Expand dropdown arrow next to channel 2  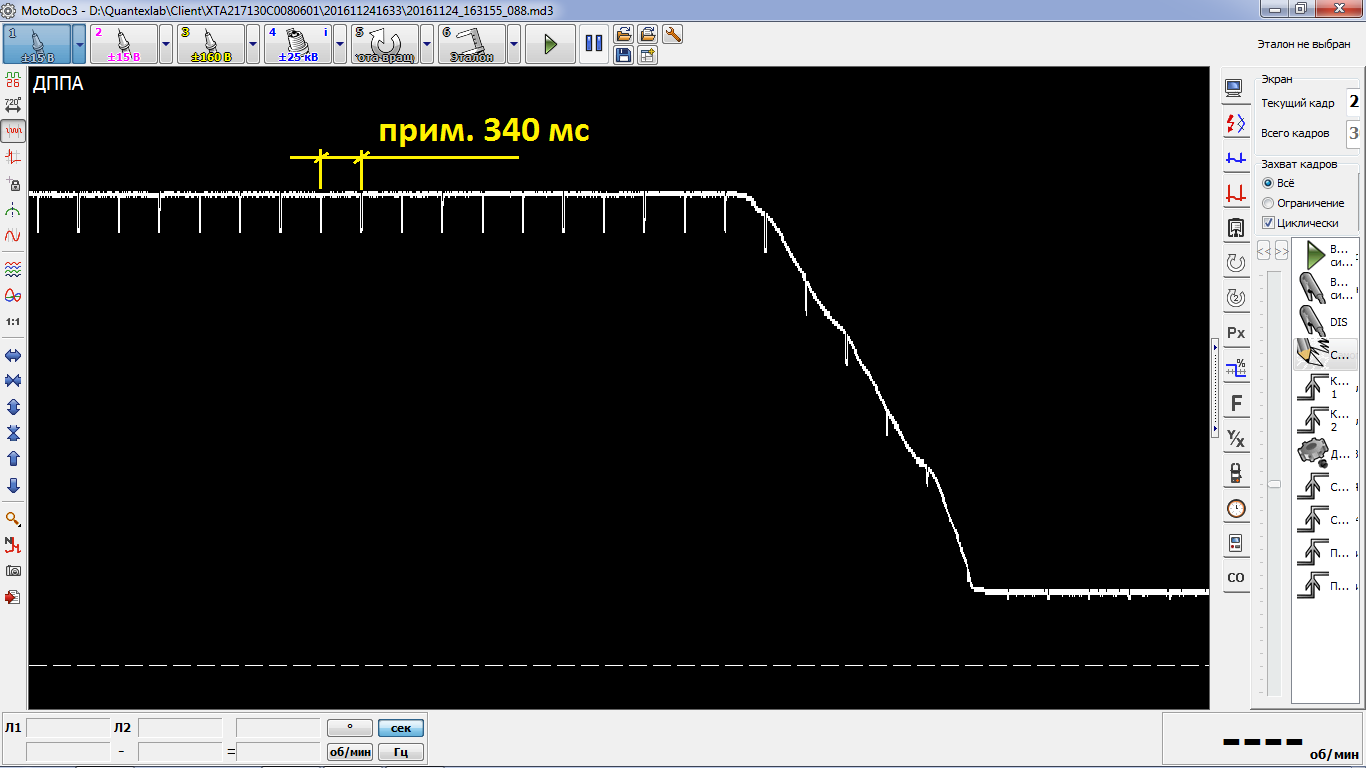point(166,44)
